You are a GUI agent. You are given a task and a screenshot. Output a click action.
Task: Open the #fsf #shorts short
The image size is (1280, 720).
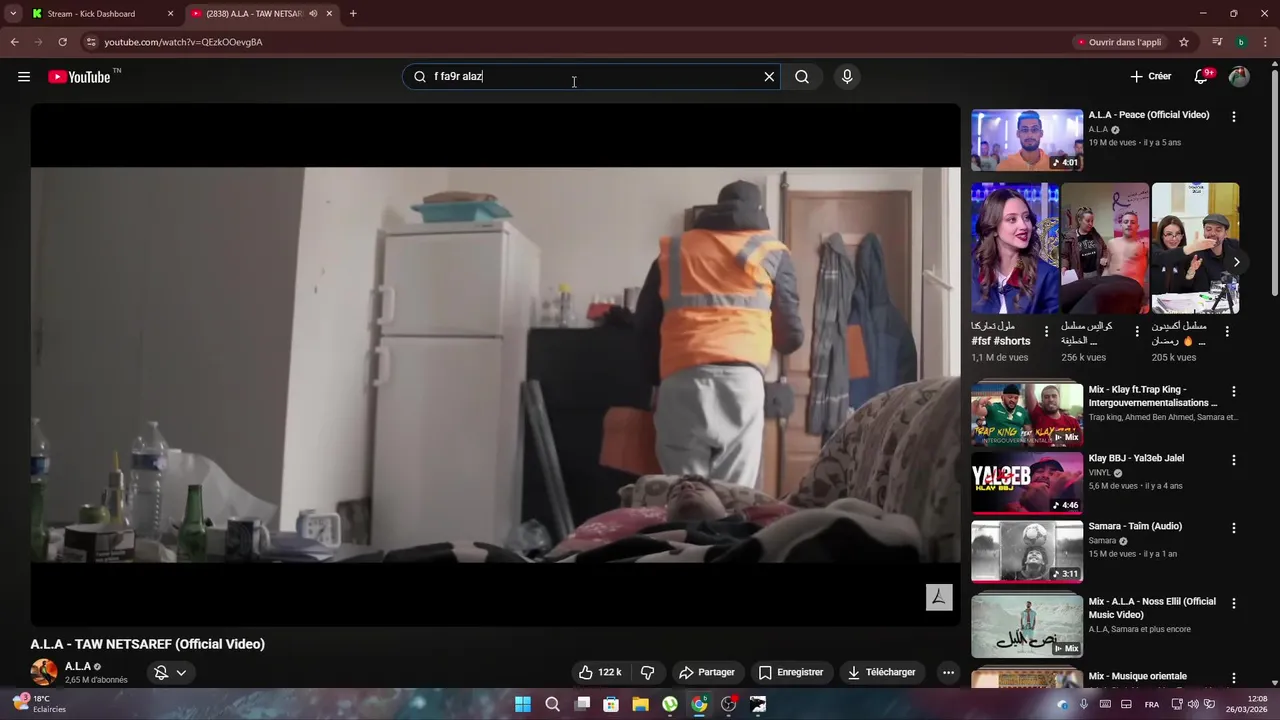(x=1015, y=248)
